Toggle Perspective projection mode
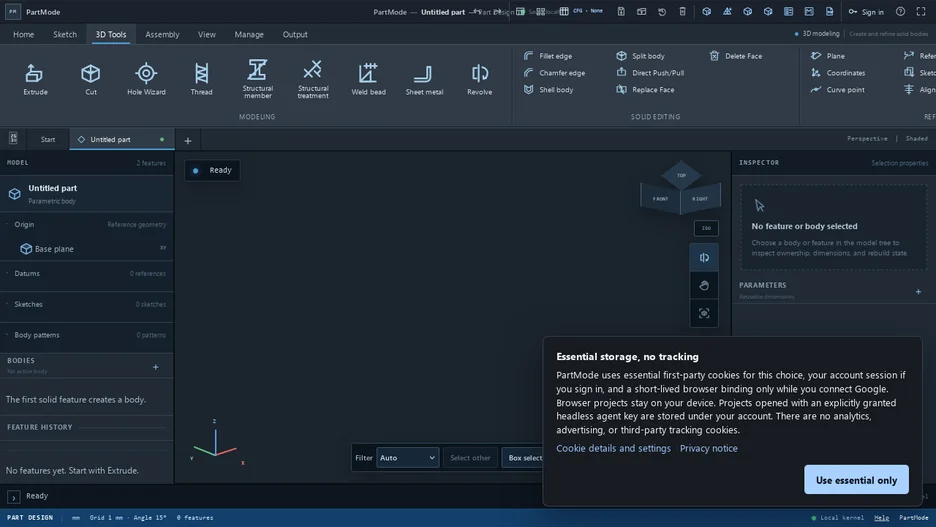The height and width of the screenshot is (527, 936). coord(867,138)
